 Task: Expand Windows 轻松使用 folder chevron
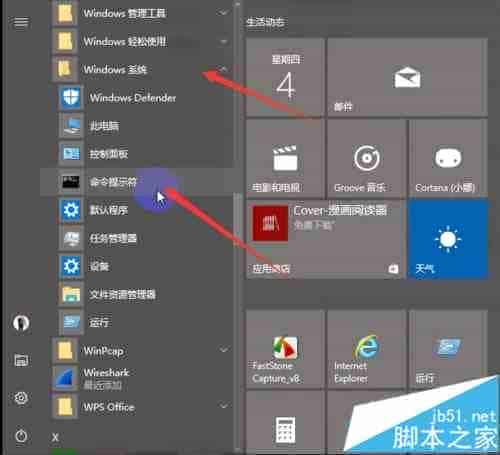pos(223,42)
